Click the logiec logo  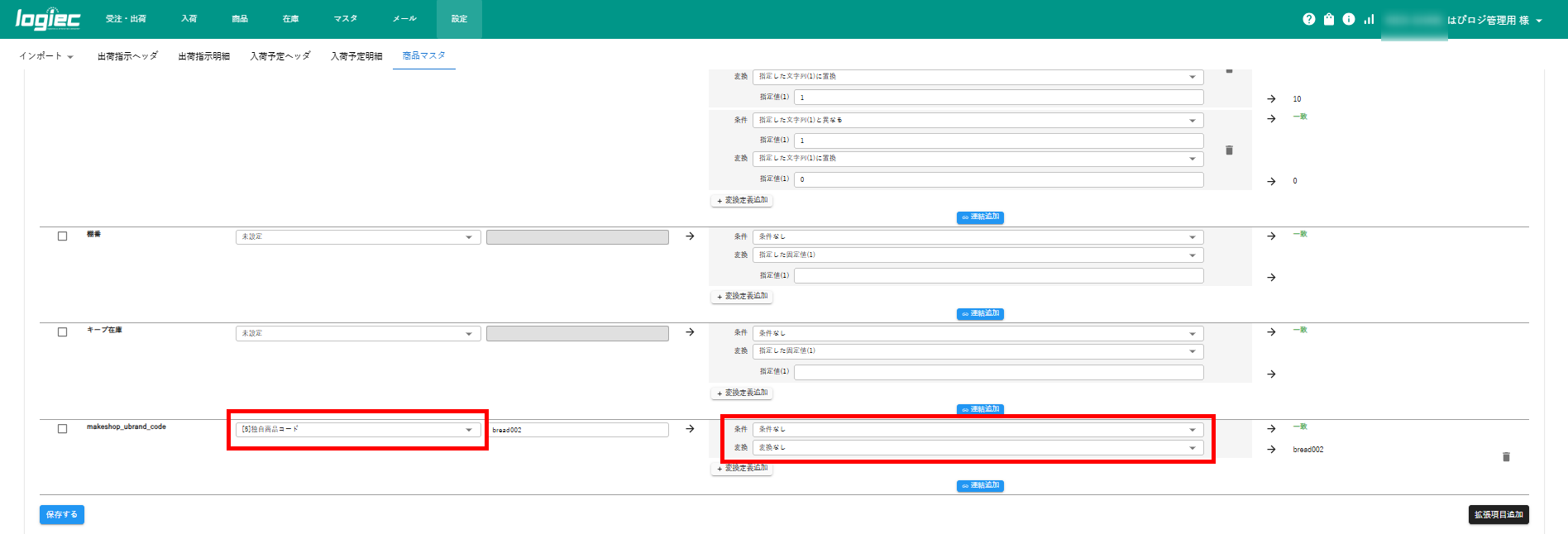click(x=48, y=19)
